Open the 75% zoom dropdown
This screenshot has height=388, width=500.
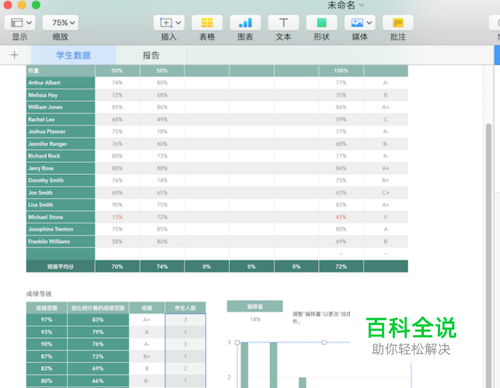60,23
